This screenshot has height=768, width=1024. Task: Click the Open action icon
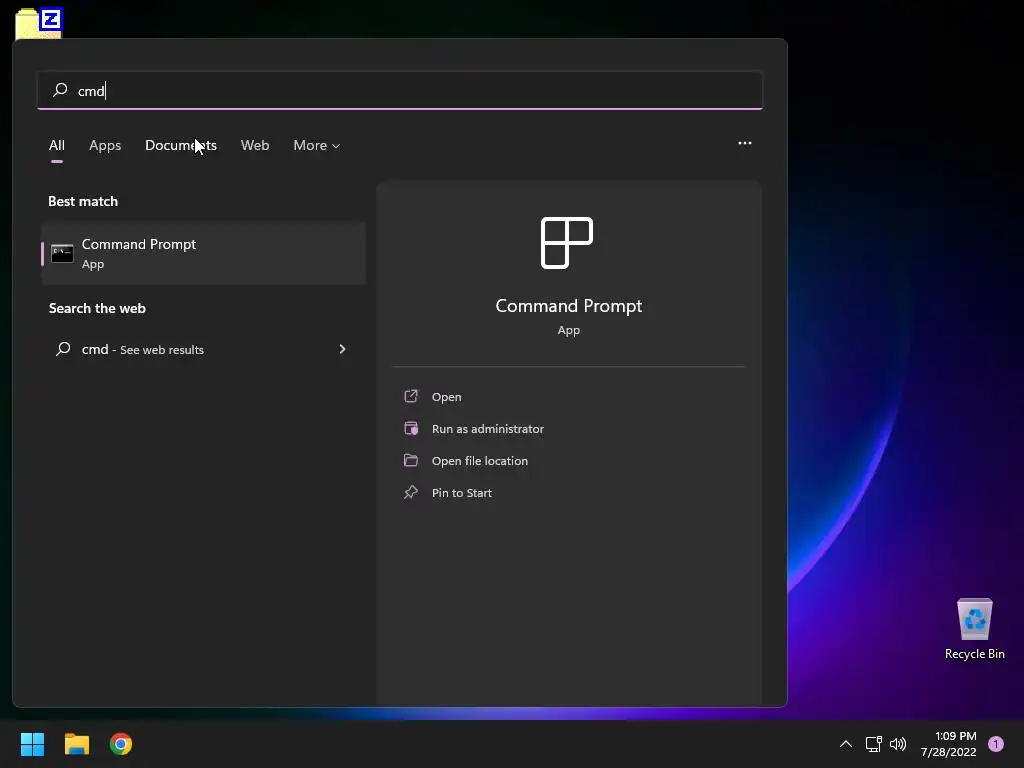click(x=411, y=396)
